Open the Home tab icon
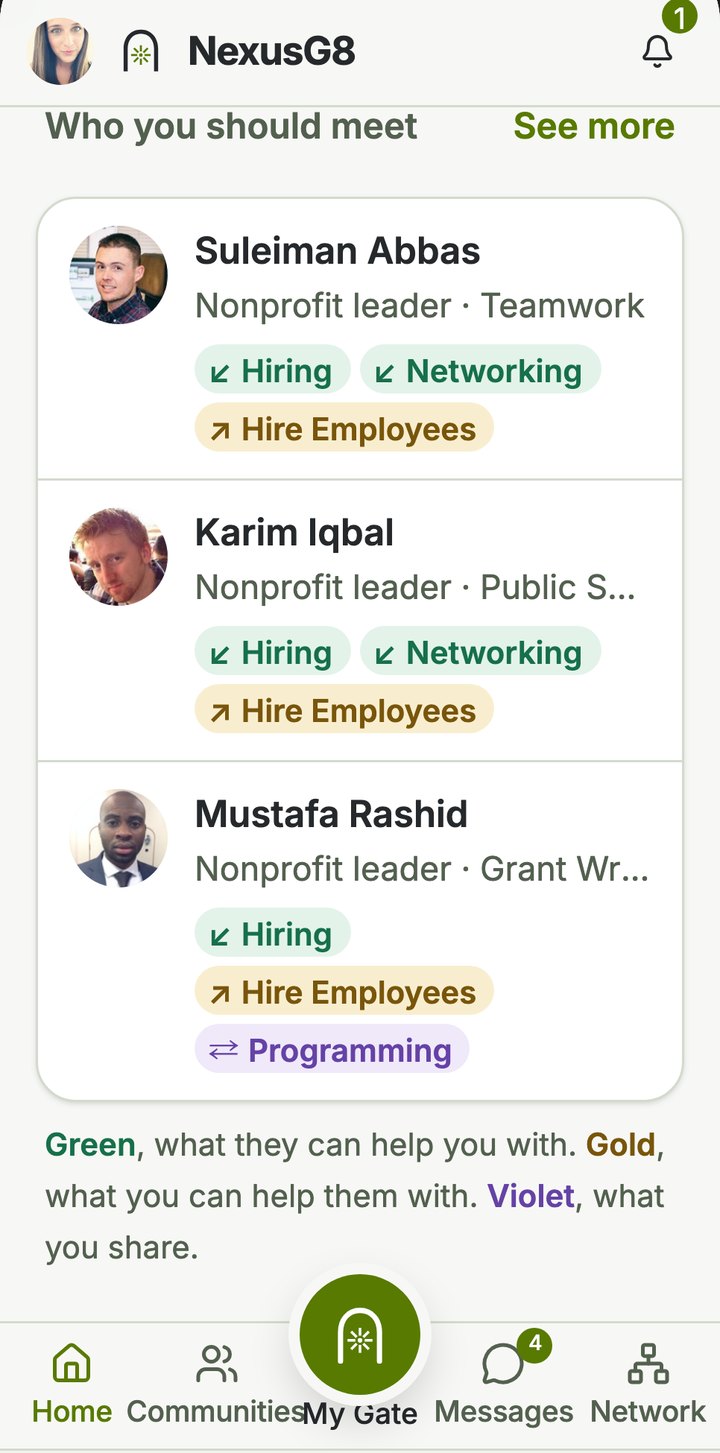This screenshot has width=720, height=1453. [x=72, y=1363]
